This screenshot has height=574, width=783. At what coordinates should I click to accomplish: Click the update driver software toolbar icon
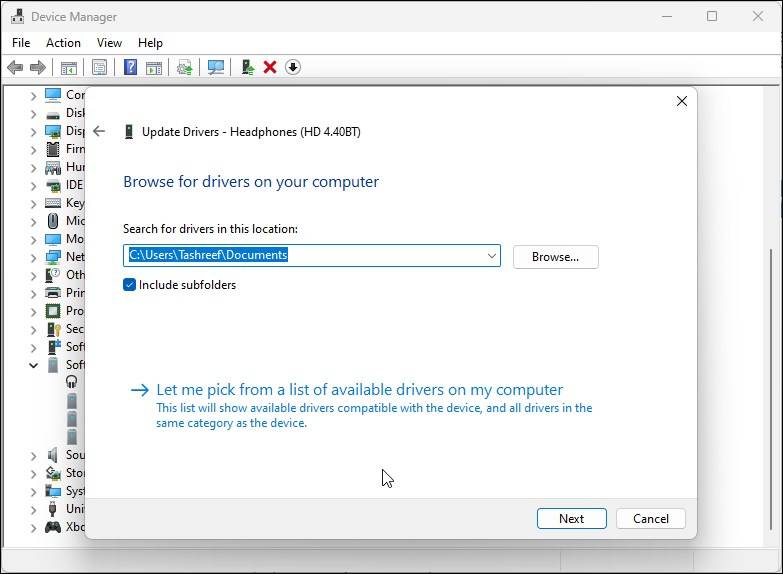click(x=185, y=67)
